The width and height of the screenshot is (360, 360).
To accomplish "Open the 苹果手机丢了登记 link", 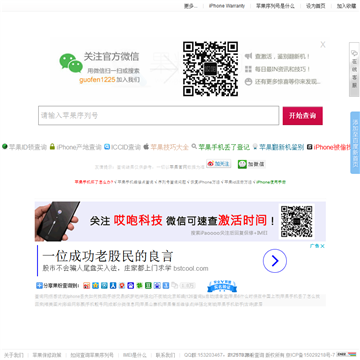I will point(224,147).
